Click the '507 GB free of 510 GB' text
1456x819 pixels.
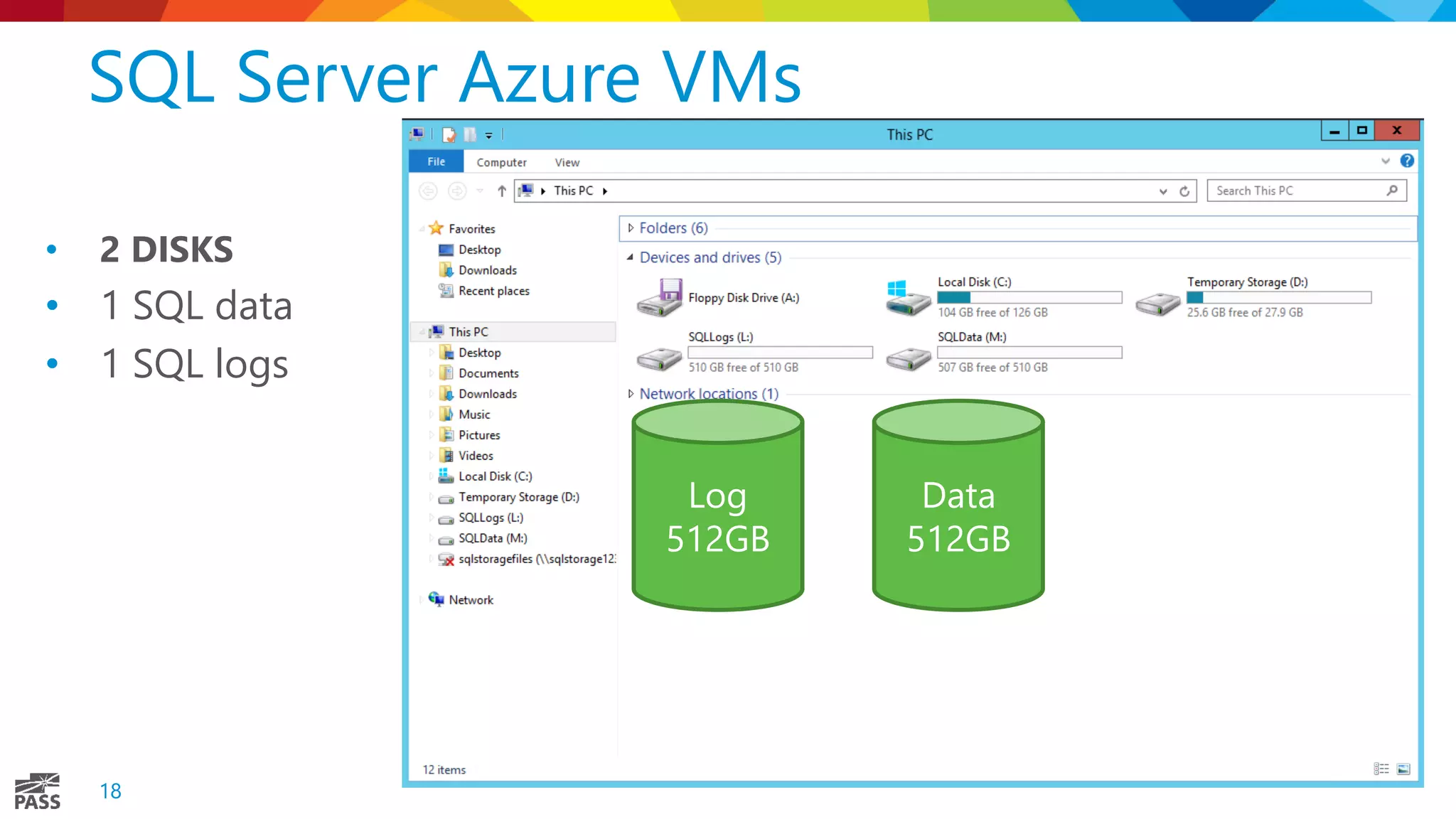pos(992,368)
